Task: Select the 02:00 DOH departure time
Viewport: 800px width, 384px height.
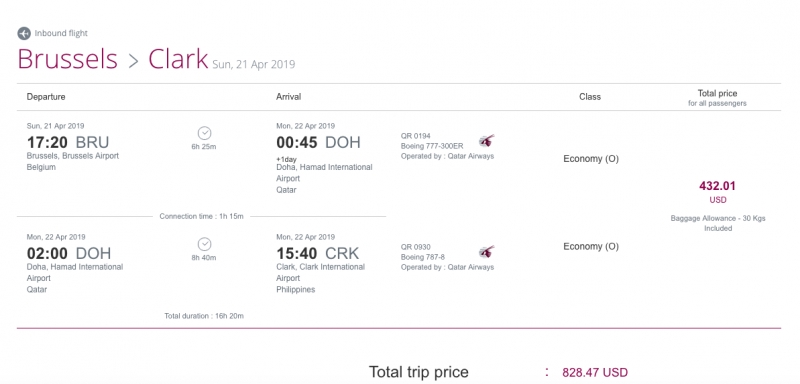Action: point(69,253)
